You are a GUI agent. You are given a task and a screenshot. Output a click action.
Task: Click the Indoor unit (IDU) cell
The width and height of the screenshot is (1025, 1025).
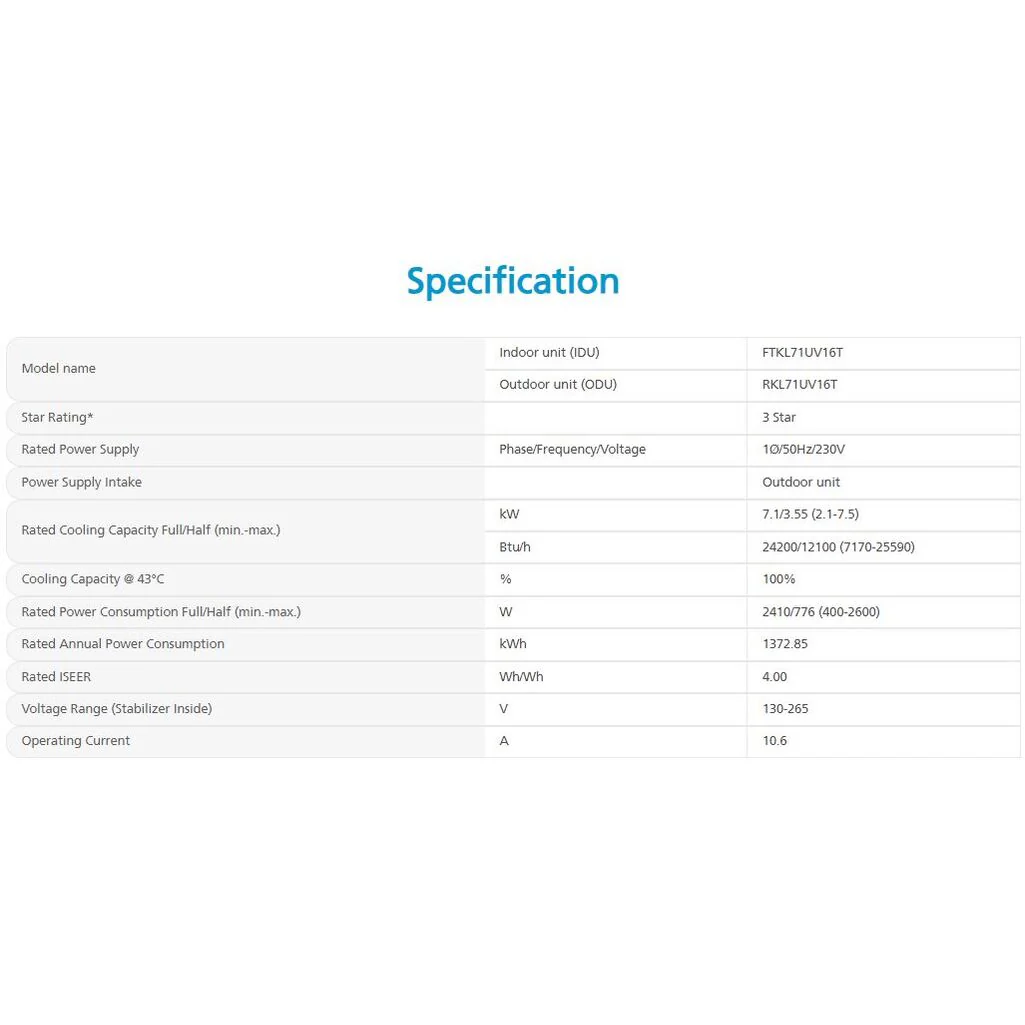tap(549, 353)
